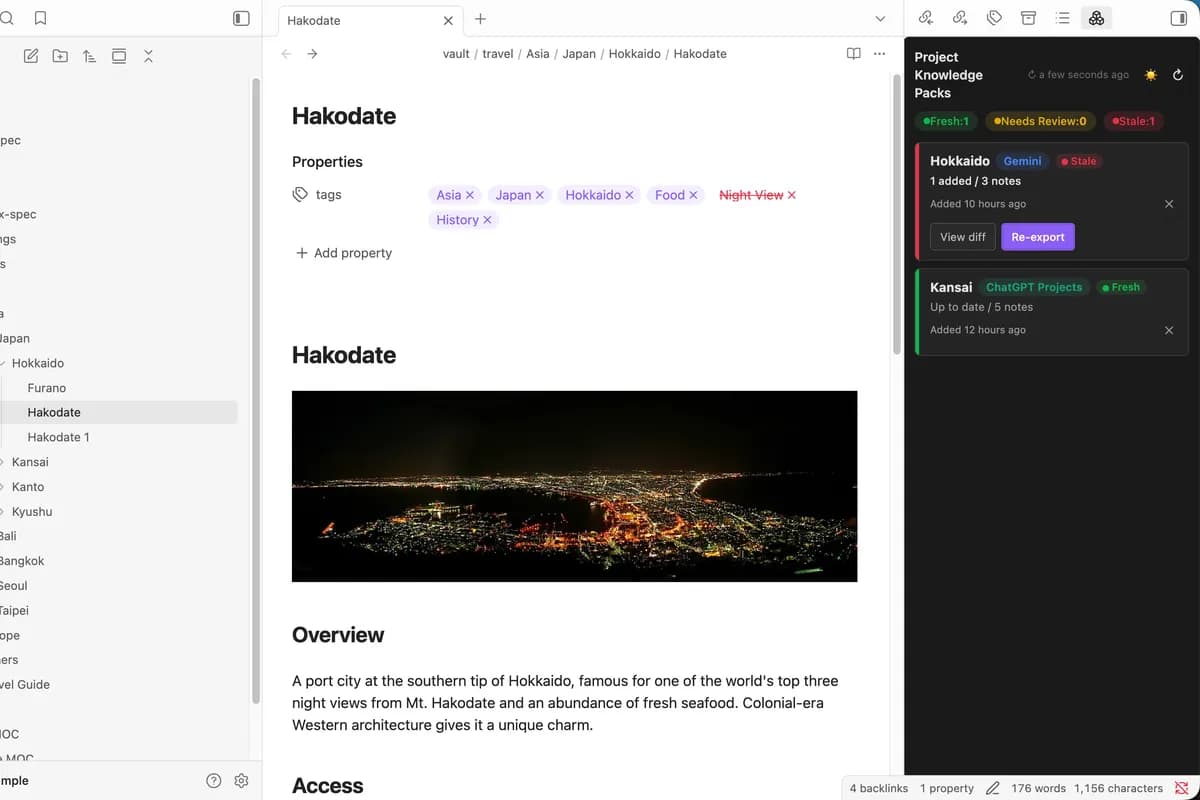Go to travel in breadcrumb
The height and width of the screenshot is (800, 1200).
point(498,54)
